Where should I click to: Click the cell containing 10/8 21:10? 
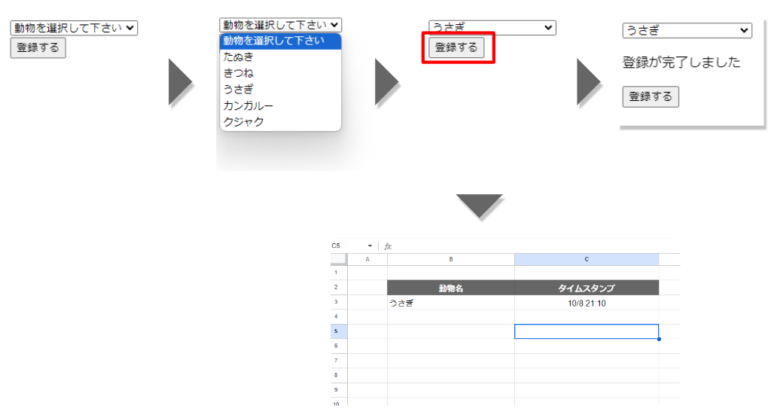(x=586, y=303)
